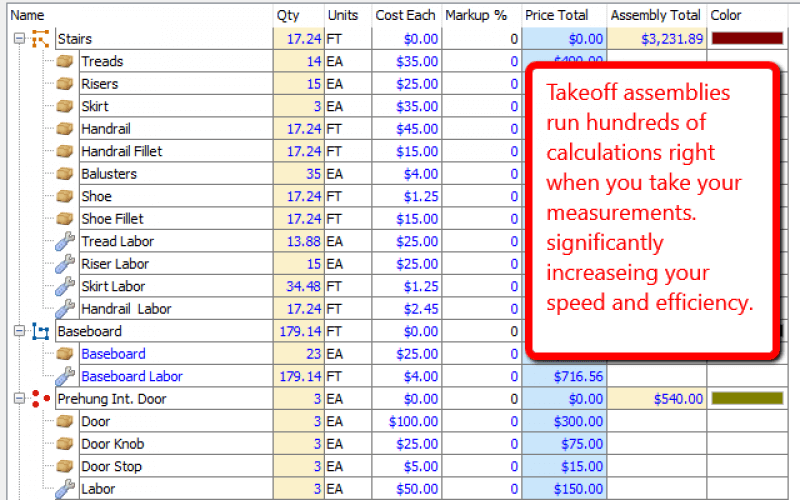Image resolution: width=800 pixels, height=500 pixels.
Task: Click the Assembly Total column header
Action: (657, 15)
